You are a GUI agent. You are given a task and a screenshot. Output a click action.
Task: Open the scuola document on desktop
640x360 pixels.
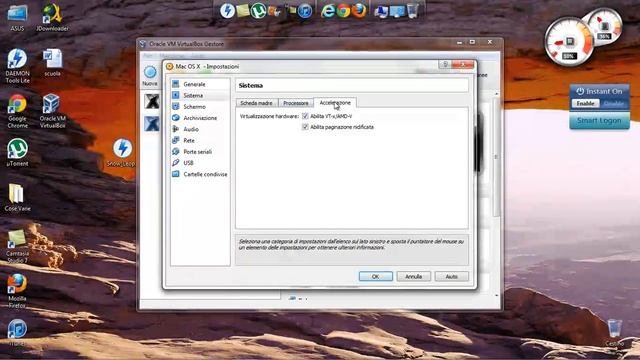(52, 62)
